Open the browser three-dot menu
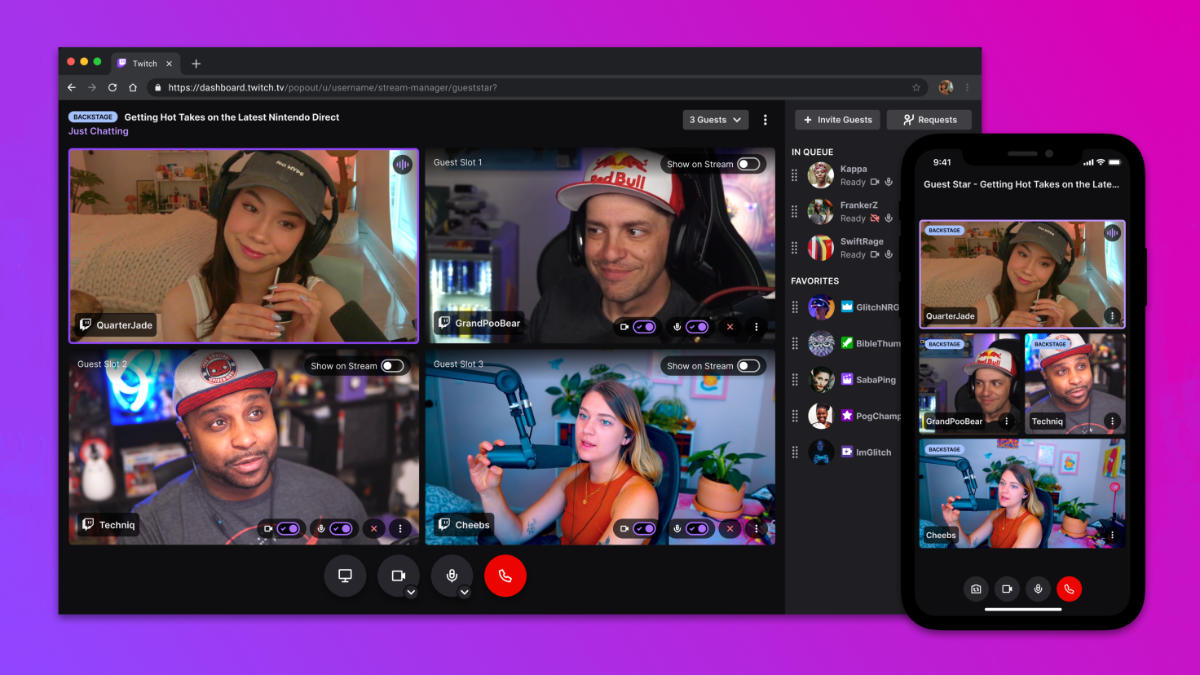Viewport: 1200px width, 675px height. 967,88
